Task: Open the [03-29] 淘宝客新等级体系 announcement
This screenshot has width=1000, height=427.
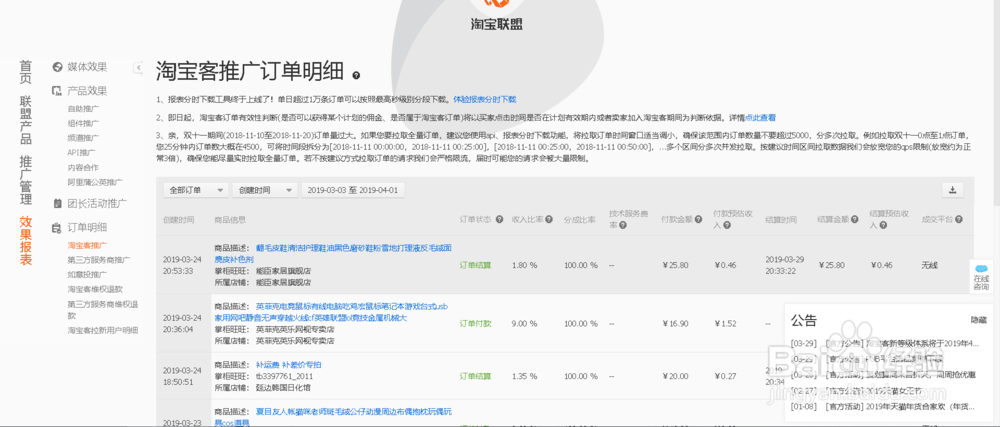Action: tap(884, 344)
